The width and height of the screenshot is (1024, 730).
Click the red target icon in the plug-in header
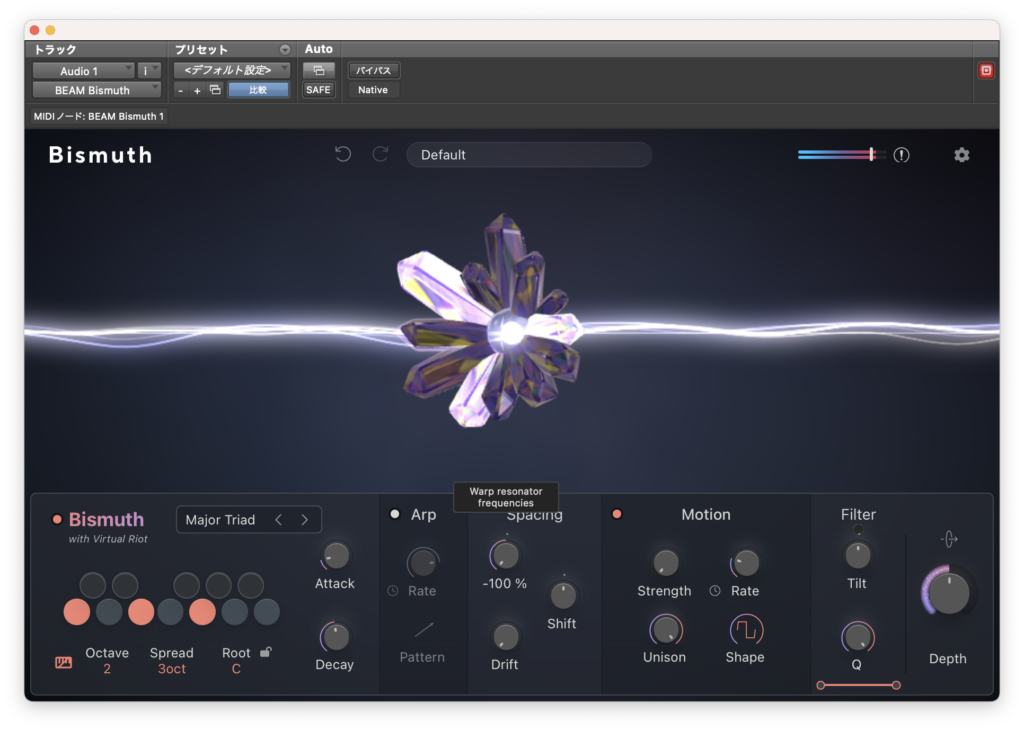[x=986, y=71]
